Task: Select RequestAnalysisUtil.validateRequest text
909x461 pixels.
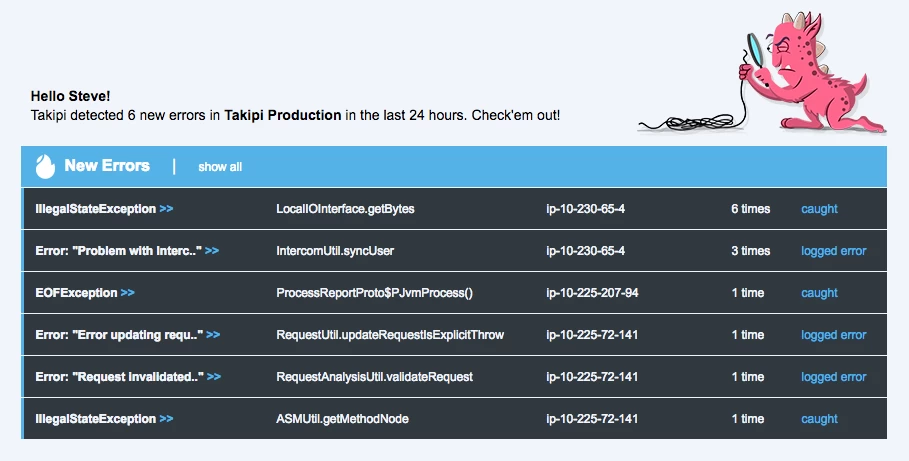Action: click(x=374, y=377)
